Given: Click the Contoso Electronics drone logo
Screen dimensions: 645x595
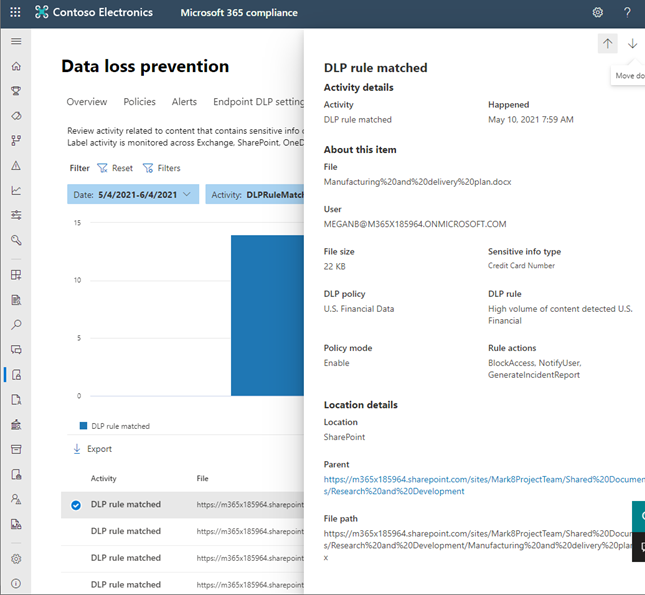Looking at the screenshot, I should 42,12.
